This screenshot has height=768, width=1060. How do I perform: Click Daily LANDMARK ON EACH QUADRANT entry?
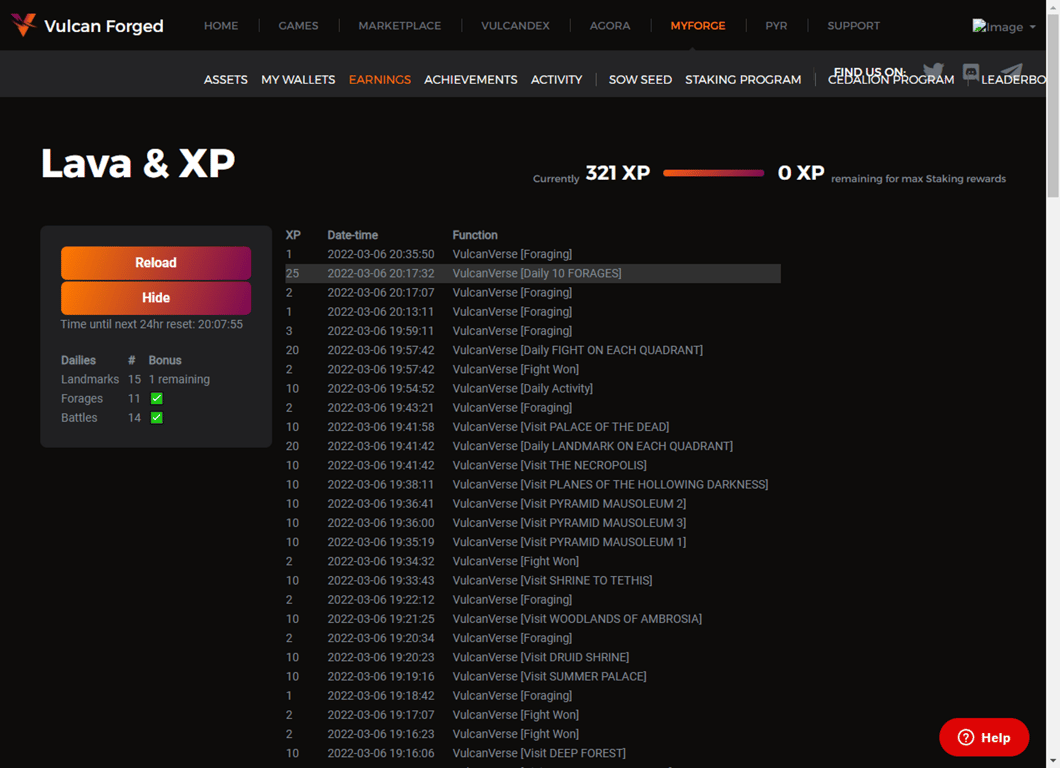(x=593, y=446)
